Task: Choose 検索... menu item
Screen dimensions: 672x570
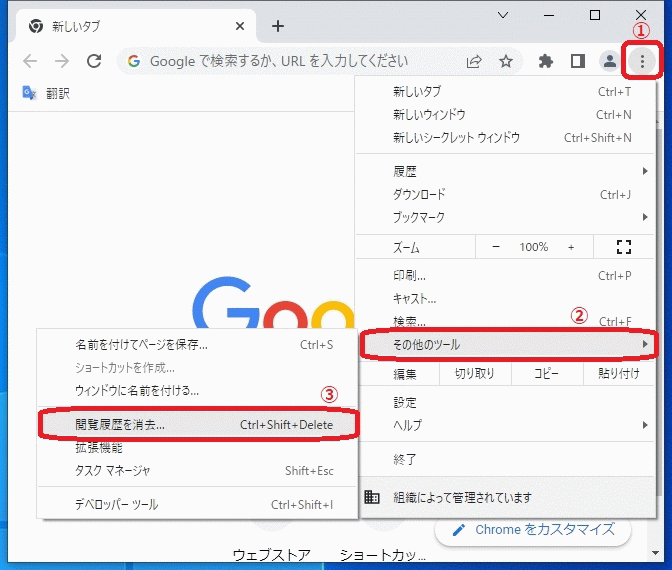Action: tap(506, 321)
